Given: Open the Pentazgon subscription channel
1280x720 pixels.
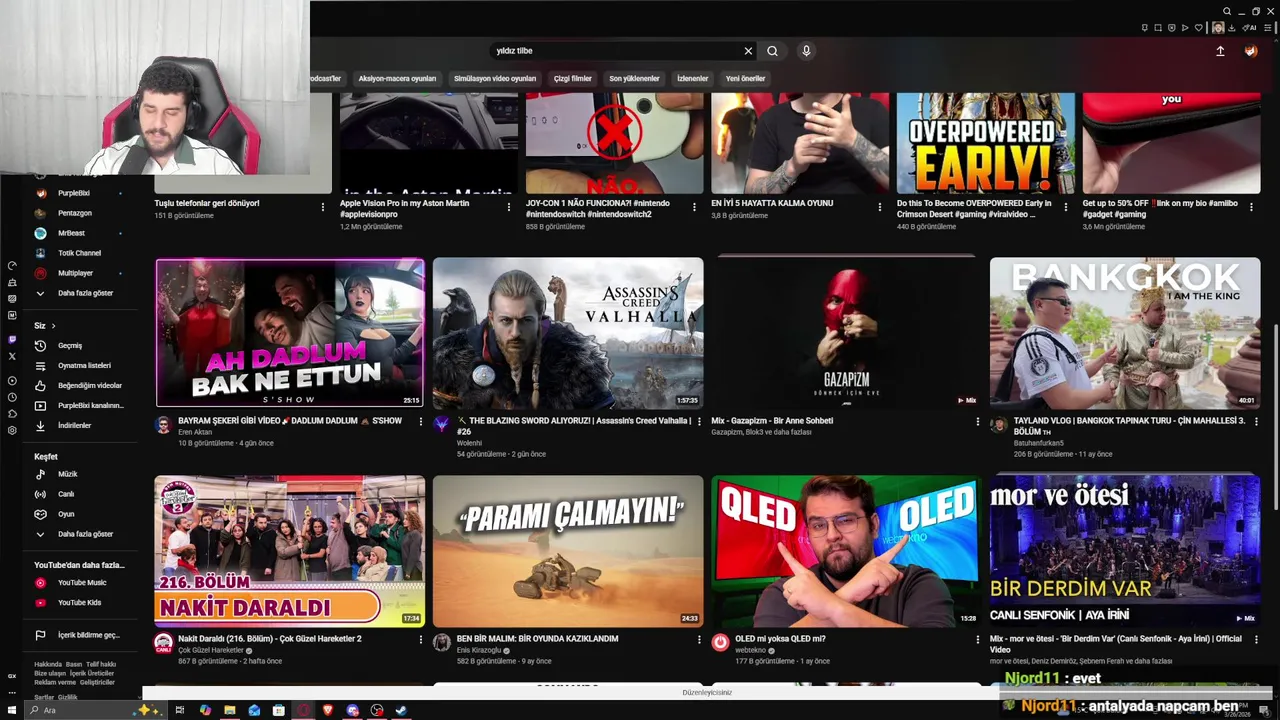Looking at the screenshot, I should coord(78,213).
